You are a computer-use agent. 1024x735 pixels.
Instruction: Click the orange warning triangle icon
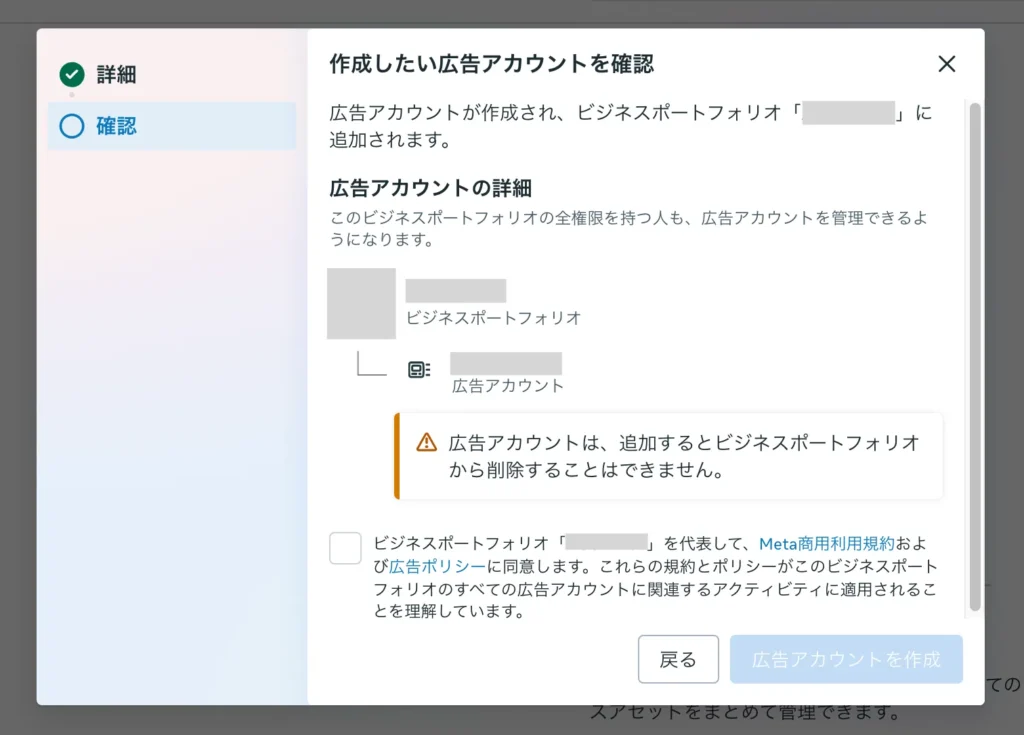[x=427, y=442]
